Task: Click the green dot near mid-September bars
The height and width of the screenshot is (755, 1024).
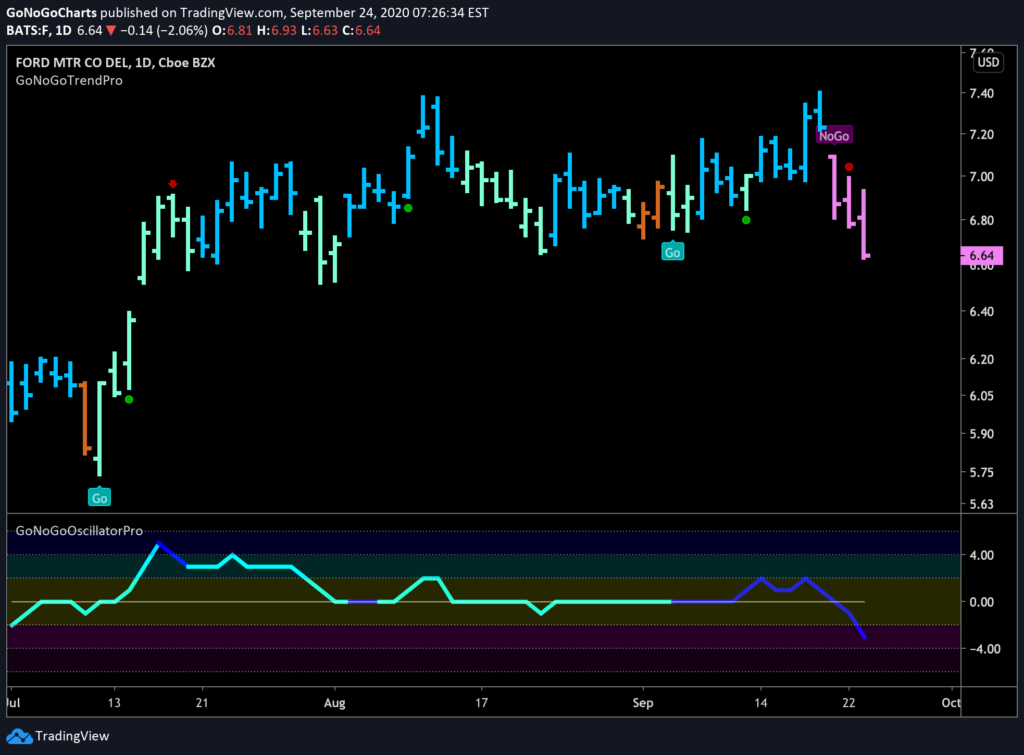Action: point(746,220)
